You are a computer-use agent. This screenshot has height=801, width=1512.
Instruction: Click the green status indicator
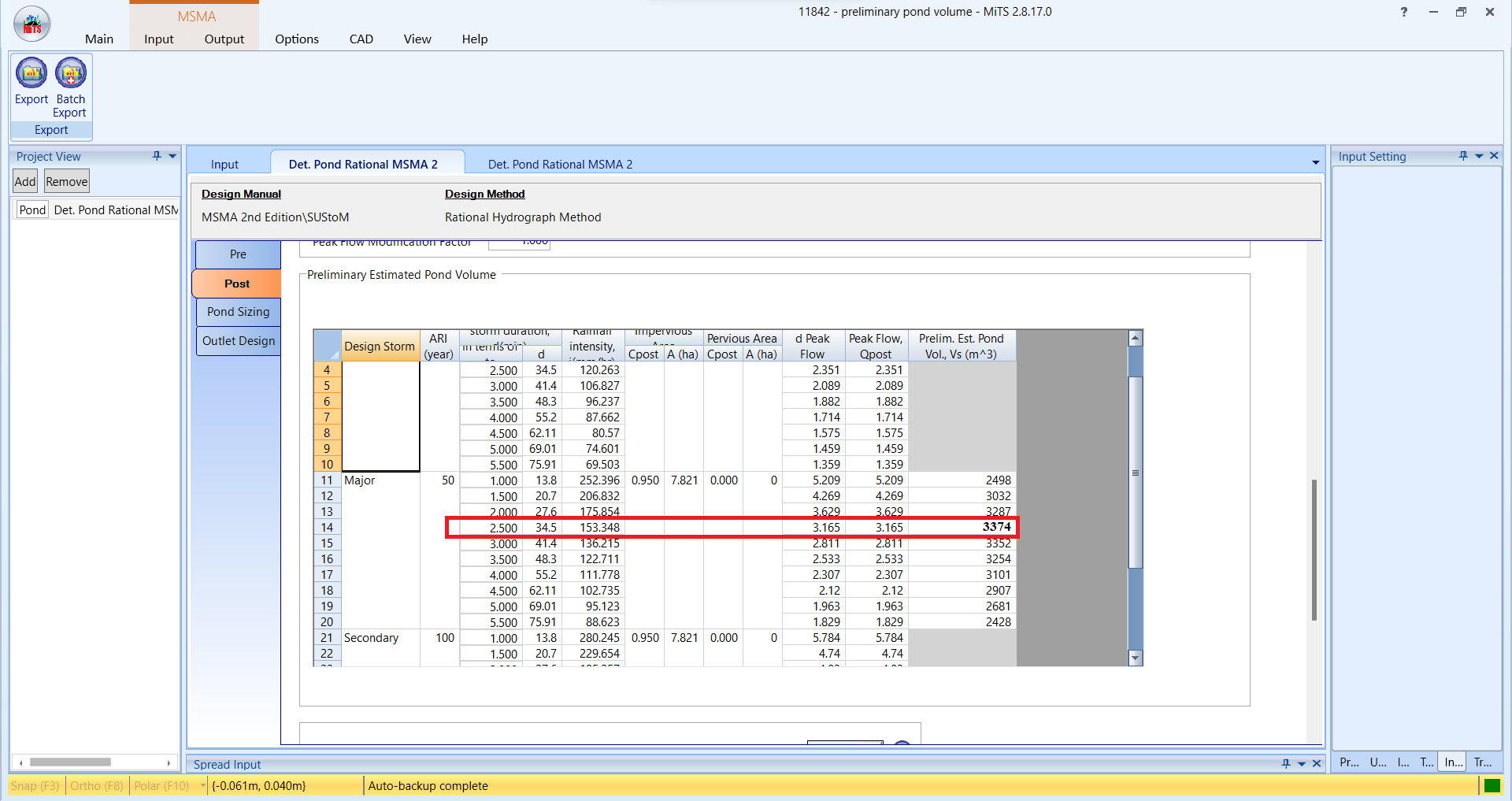(x=1492, y=785)
